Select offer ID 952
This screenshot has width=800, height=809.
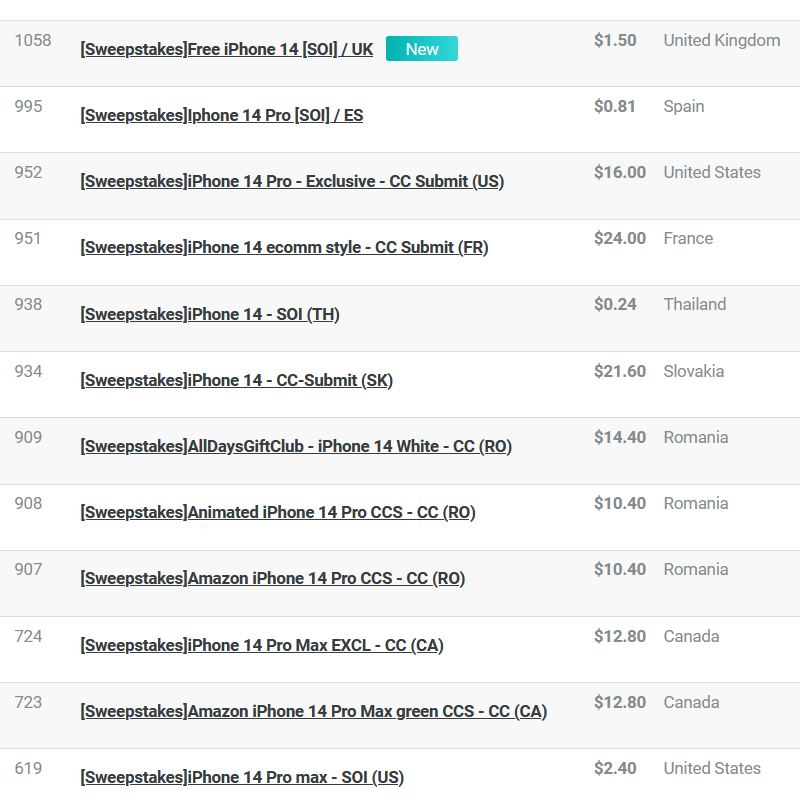tap(28, 172)
